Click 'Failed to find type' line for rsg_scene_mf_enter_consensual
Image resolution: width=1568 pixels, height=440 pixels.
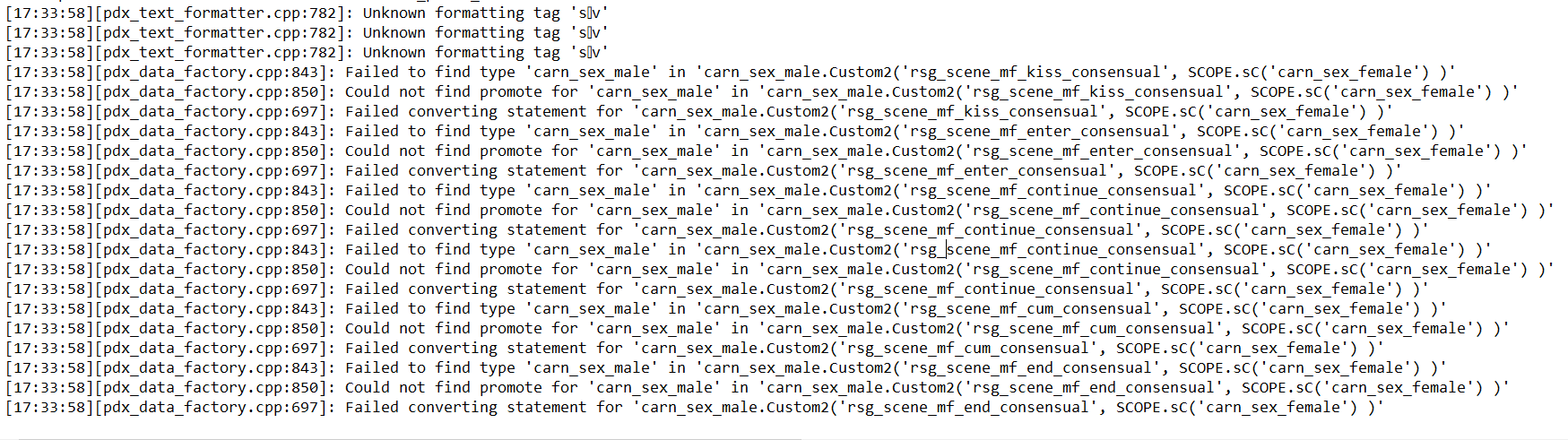[x=735, y=131]
